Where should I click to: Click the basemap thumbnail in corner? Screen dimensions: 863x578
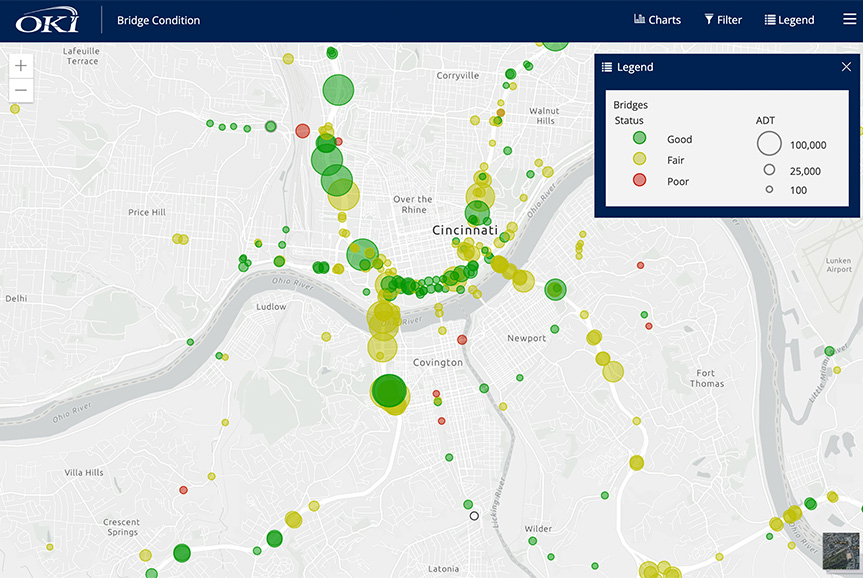(841, 552)
